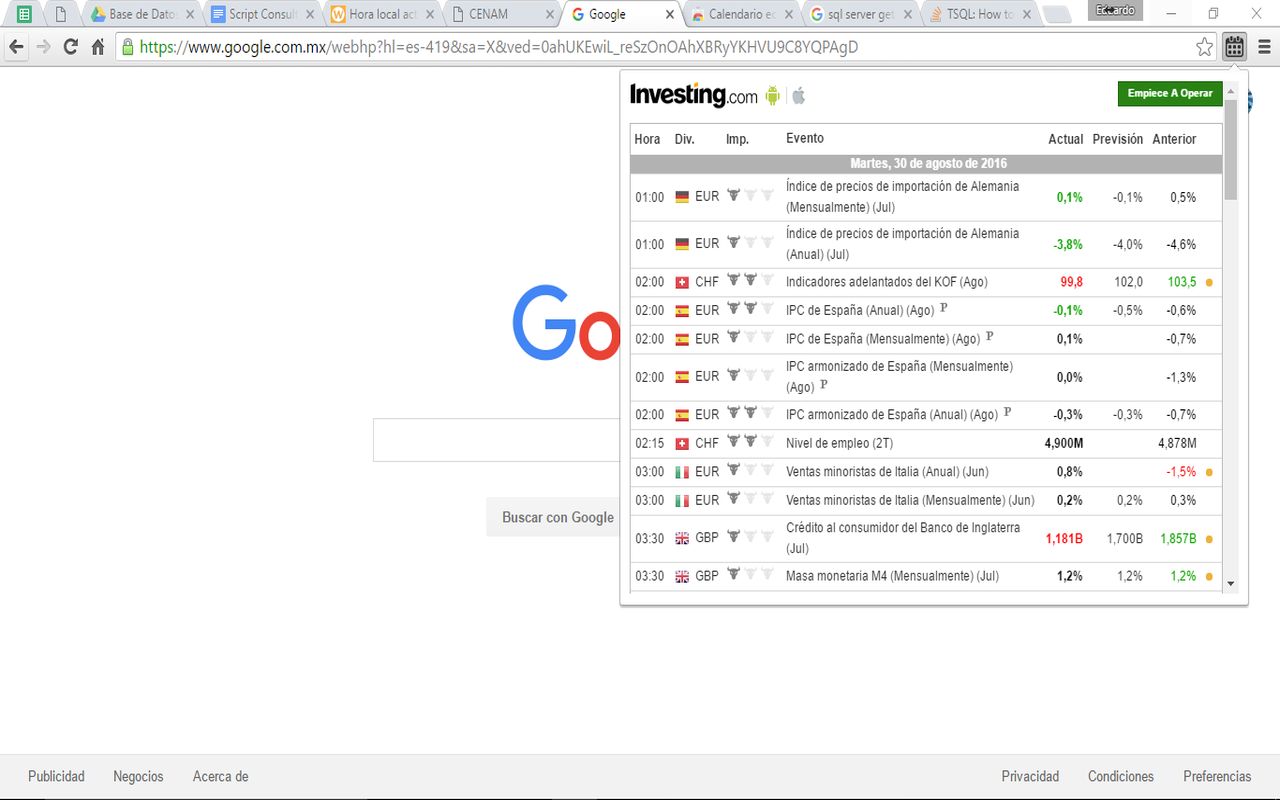Screen dimensions: 1280x800
Task: Click the Investing.com logo
Action: point(694,95)
